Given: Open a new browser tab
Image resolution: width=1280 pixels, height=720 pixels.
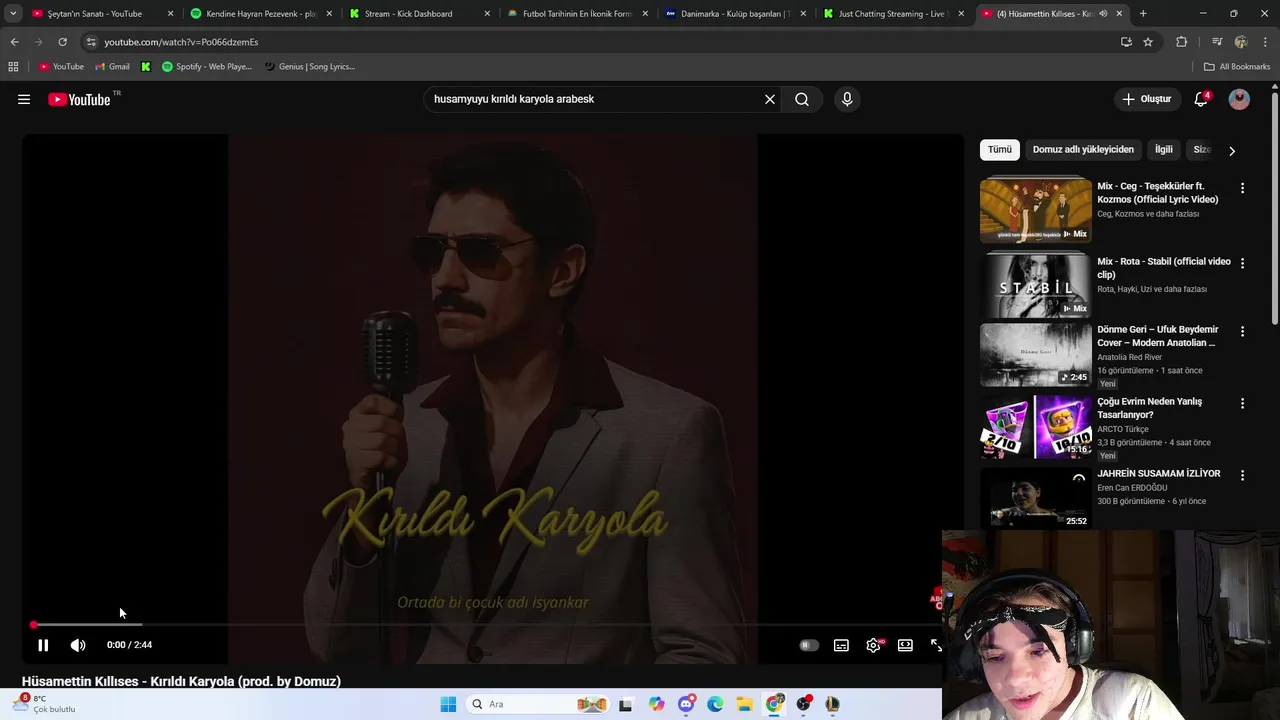Looking at the screenshot, I should pyautogui.click(x=1143, y=14).
